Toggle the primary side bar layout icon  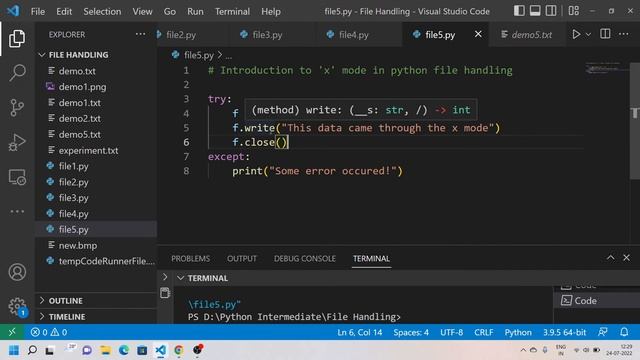coord(519,11)
